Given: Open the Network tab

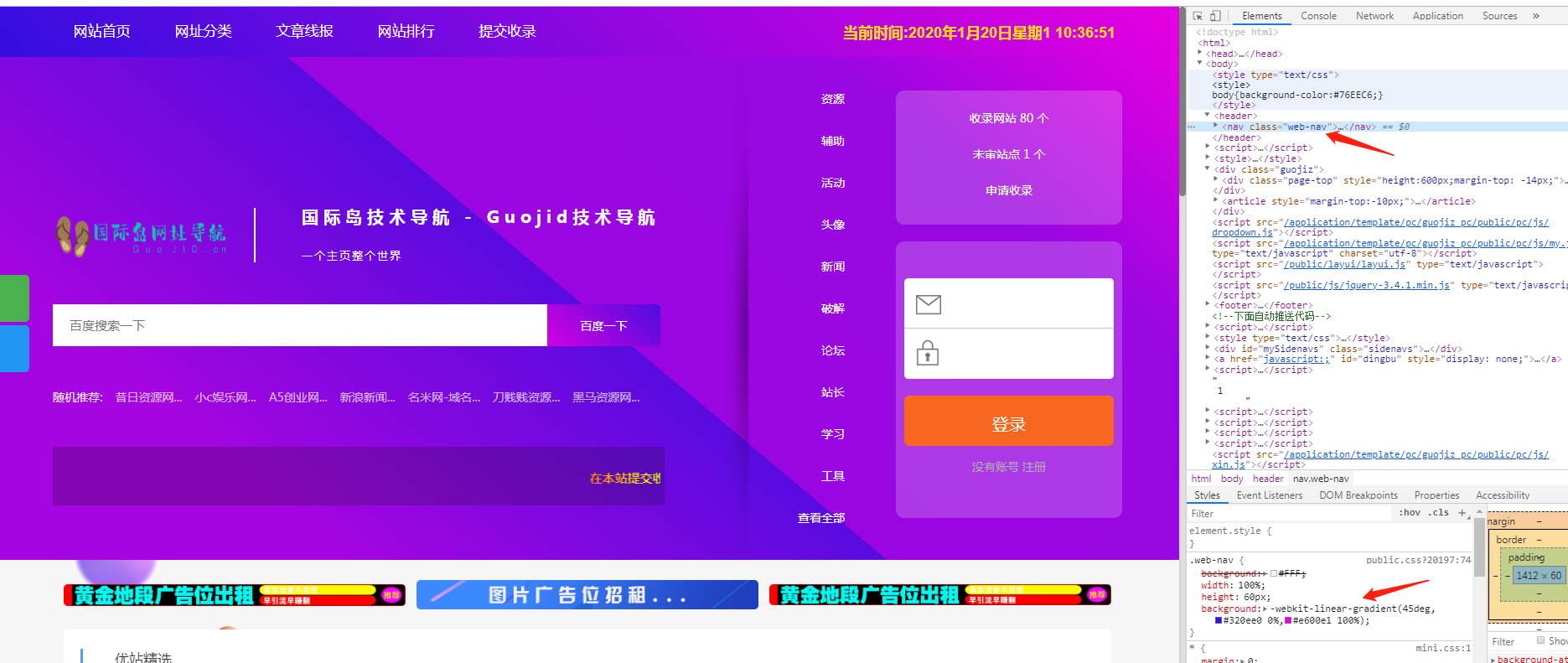Looking at the screenshot, I should [x=1374, y=16].
